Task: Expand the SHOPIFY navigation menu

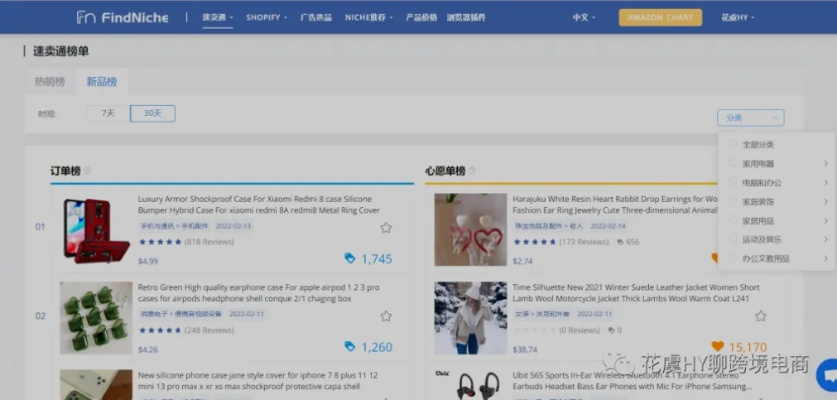Action: (266, 17)
